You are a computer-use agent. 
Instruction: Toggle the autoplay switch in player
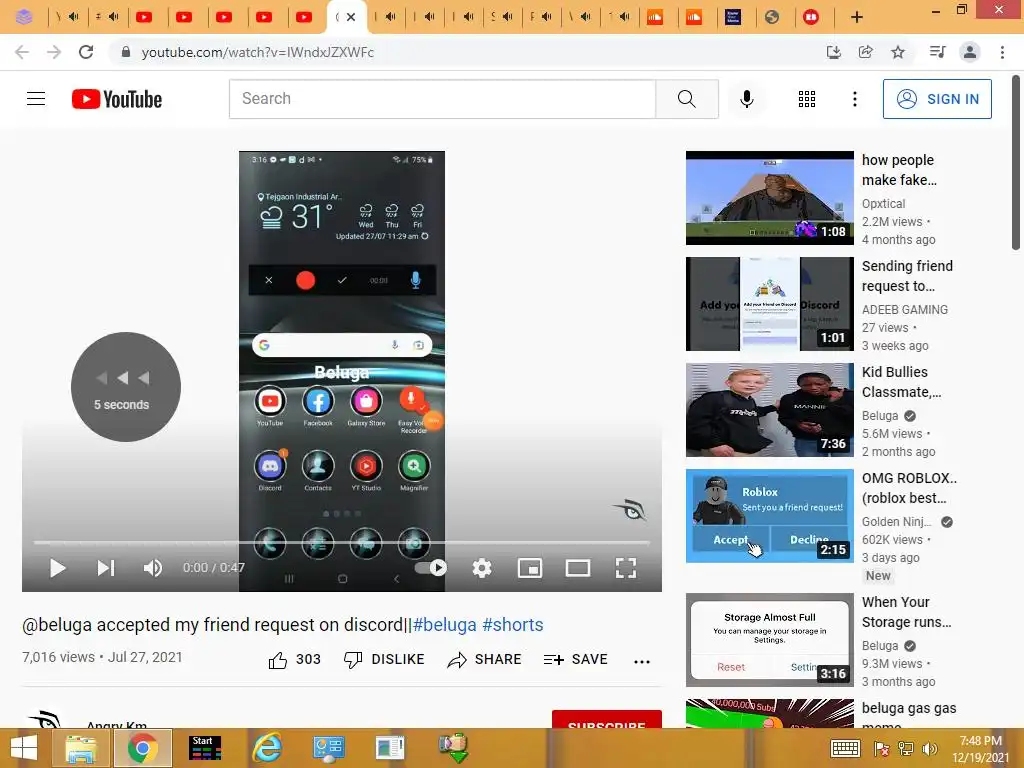431,568
